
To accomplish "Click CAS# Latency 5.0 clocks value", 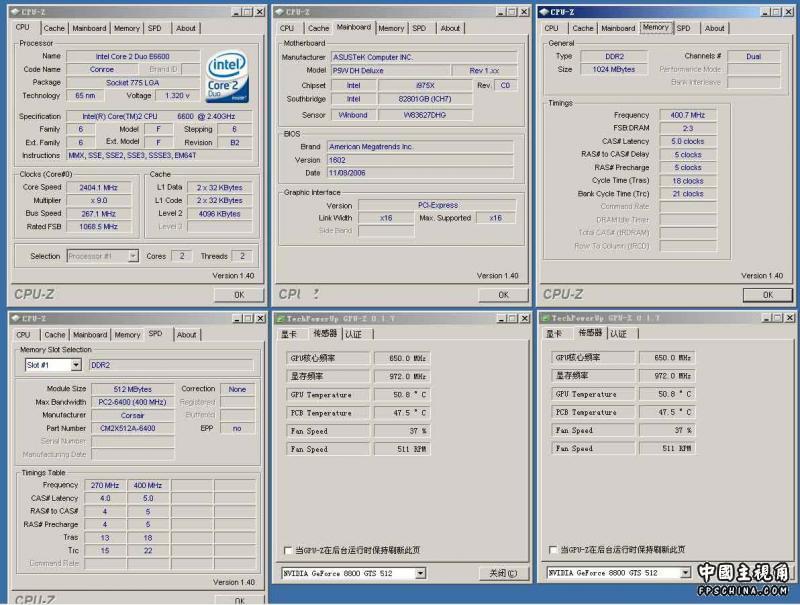I will 688,141.
